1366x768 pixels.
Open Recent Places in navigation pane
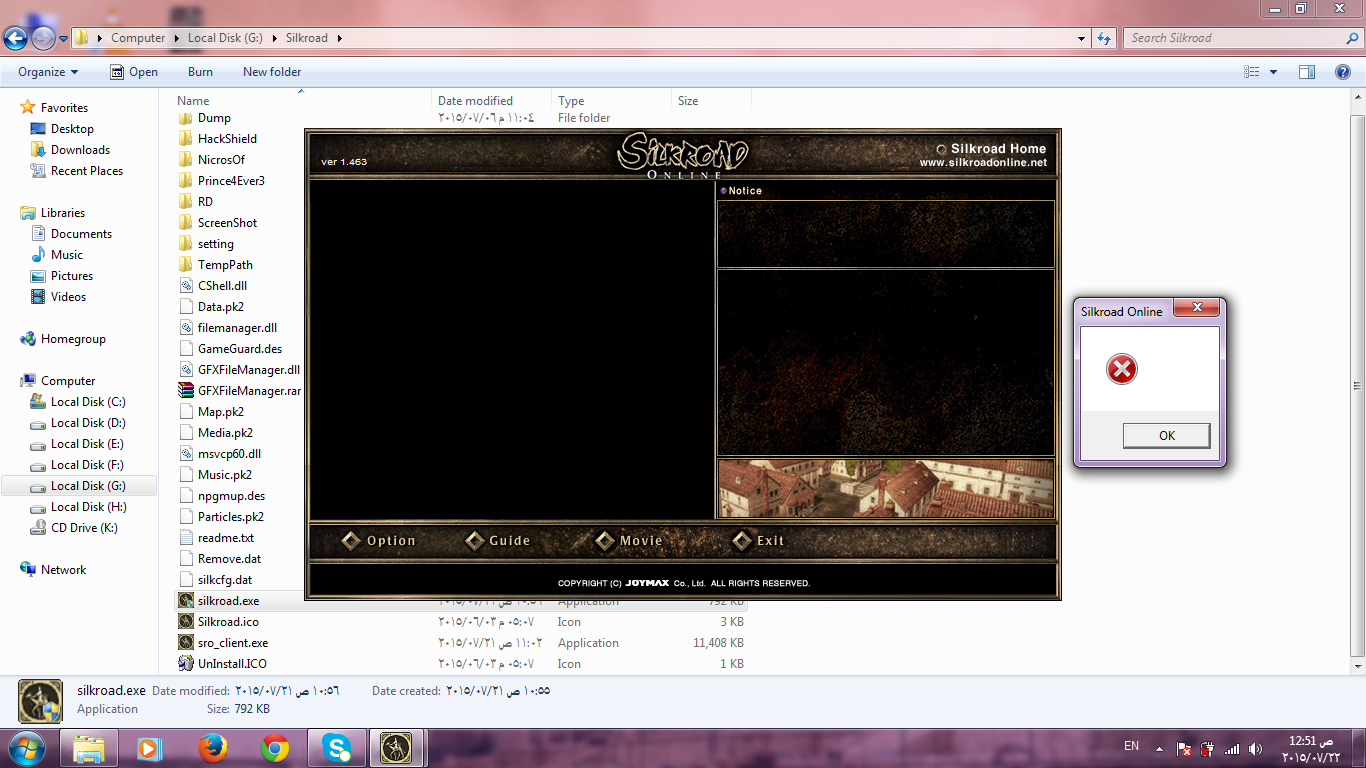(87, 171)
